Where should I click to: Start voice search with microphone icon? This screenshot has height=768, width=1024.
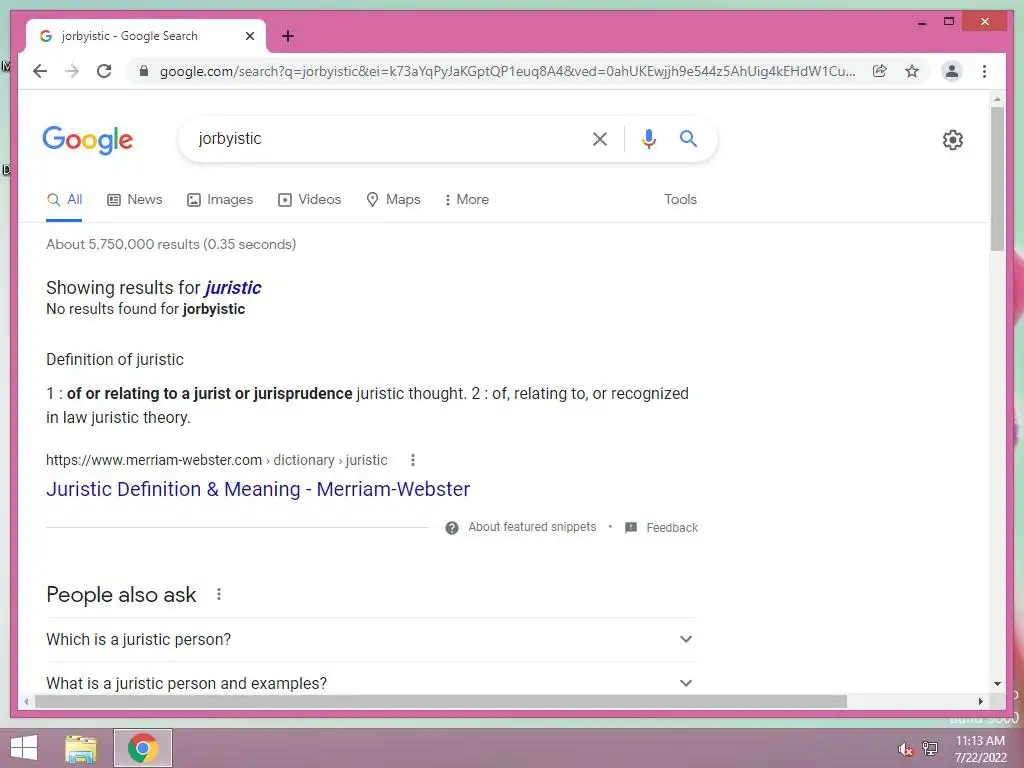pos(648,138)
